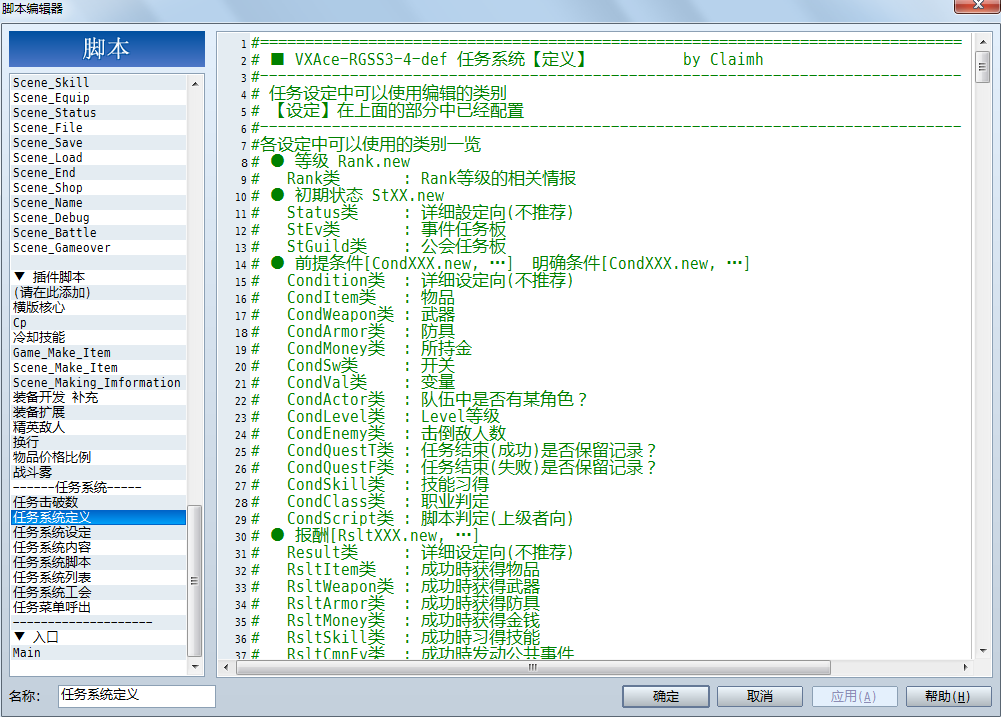Select Scene_File script
Screen dimensions: 1001x717
point(99,128)
